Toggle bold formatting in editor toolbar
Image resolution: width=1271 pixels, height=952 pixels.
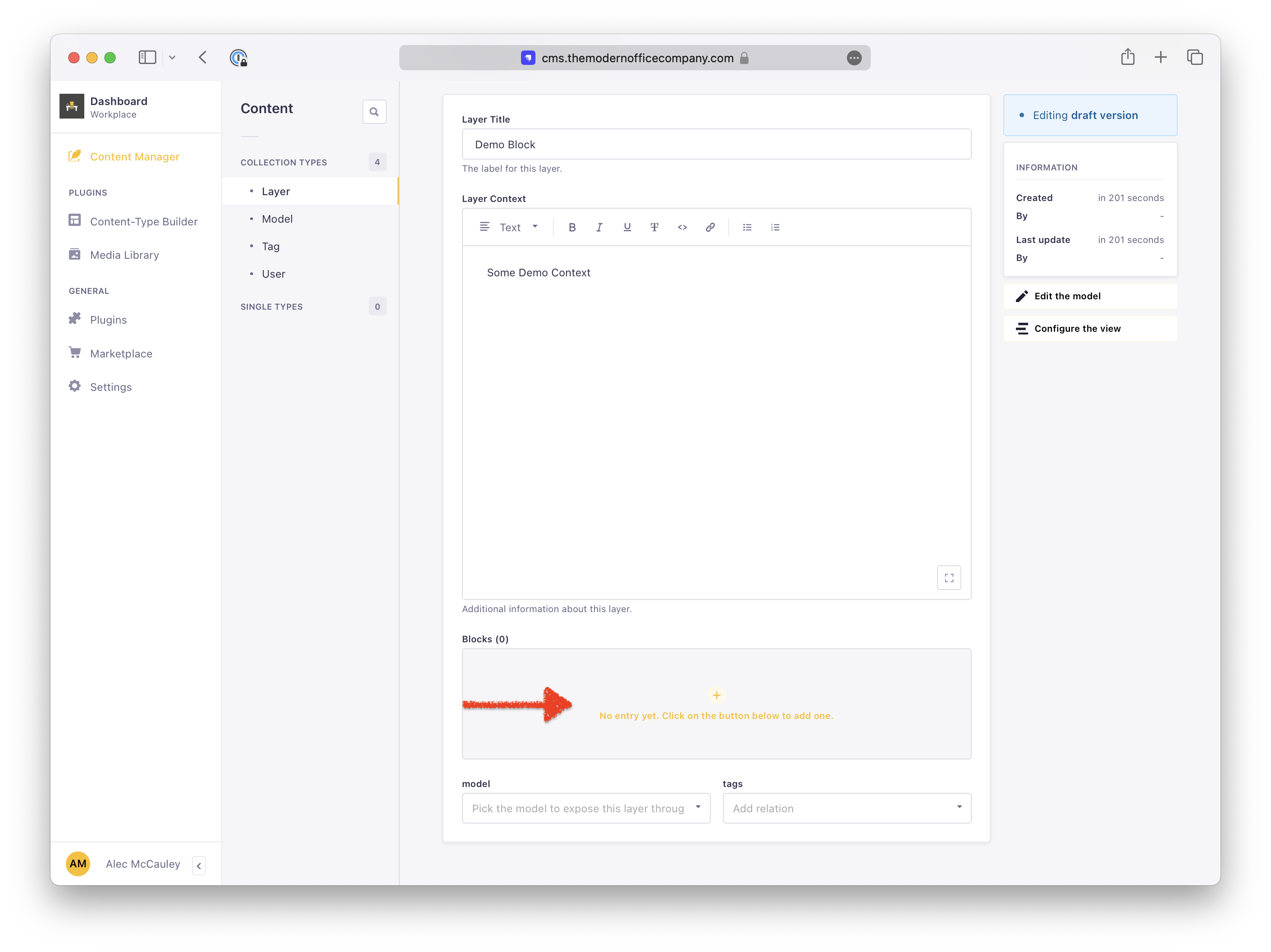(571, 227)
